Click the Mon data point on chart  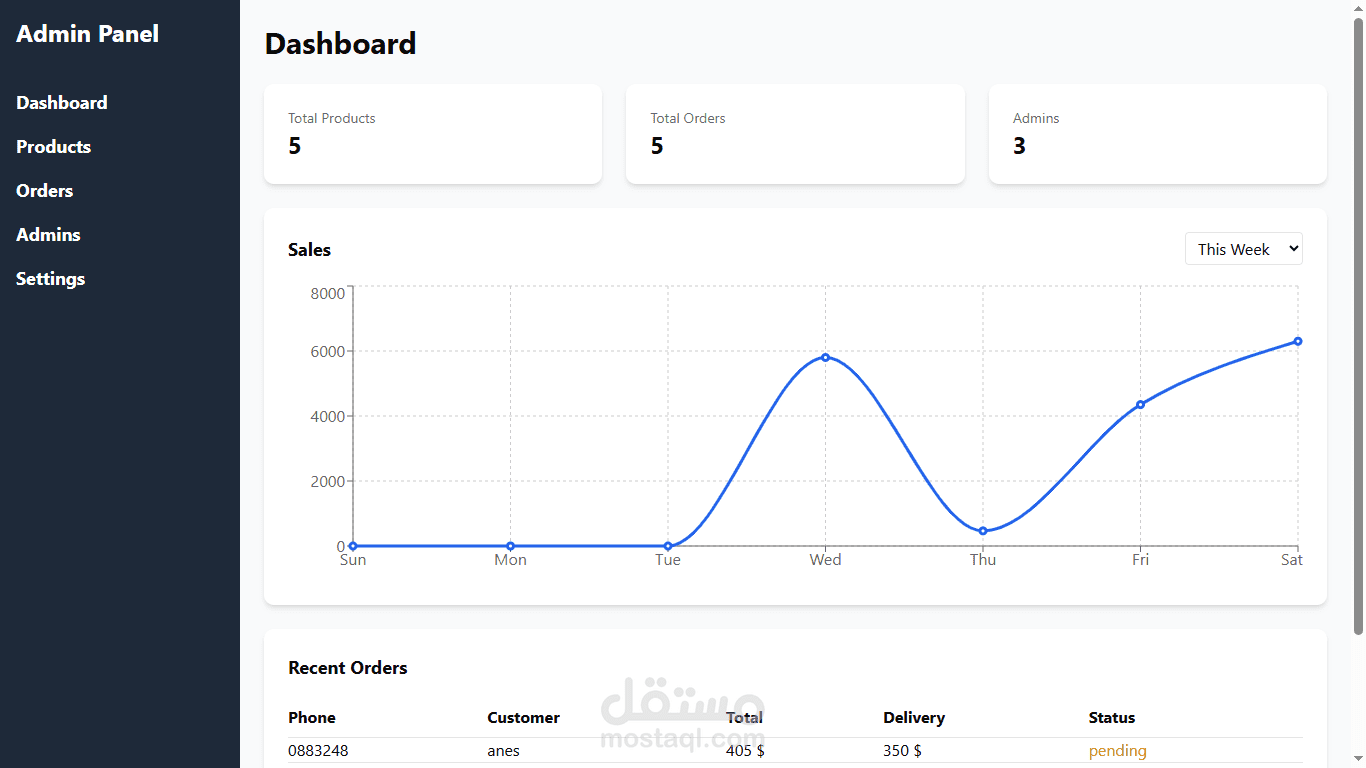click(510, 546)
